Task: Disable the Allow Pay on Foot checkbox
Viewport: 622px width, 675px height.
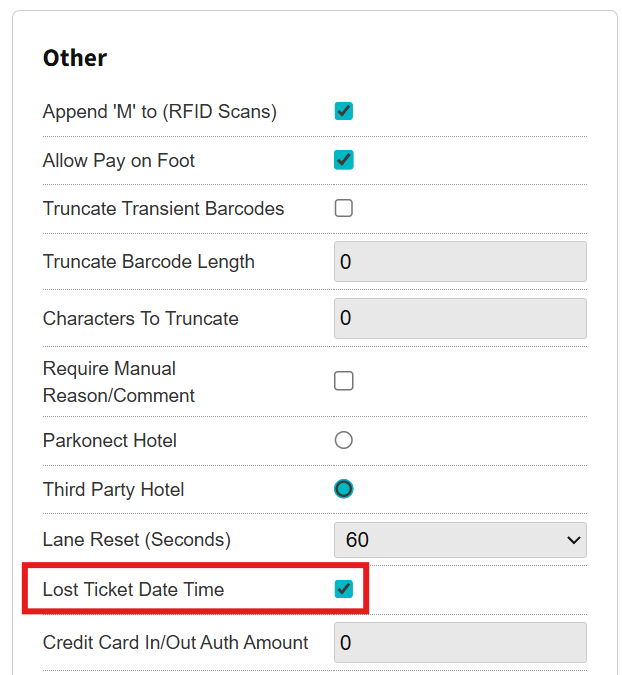Action: 344,160
